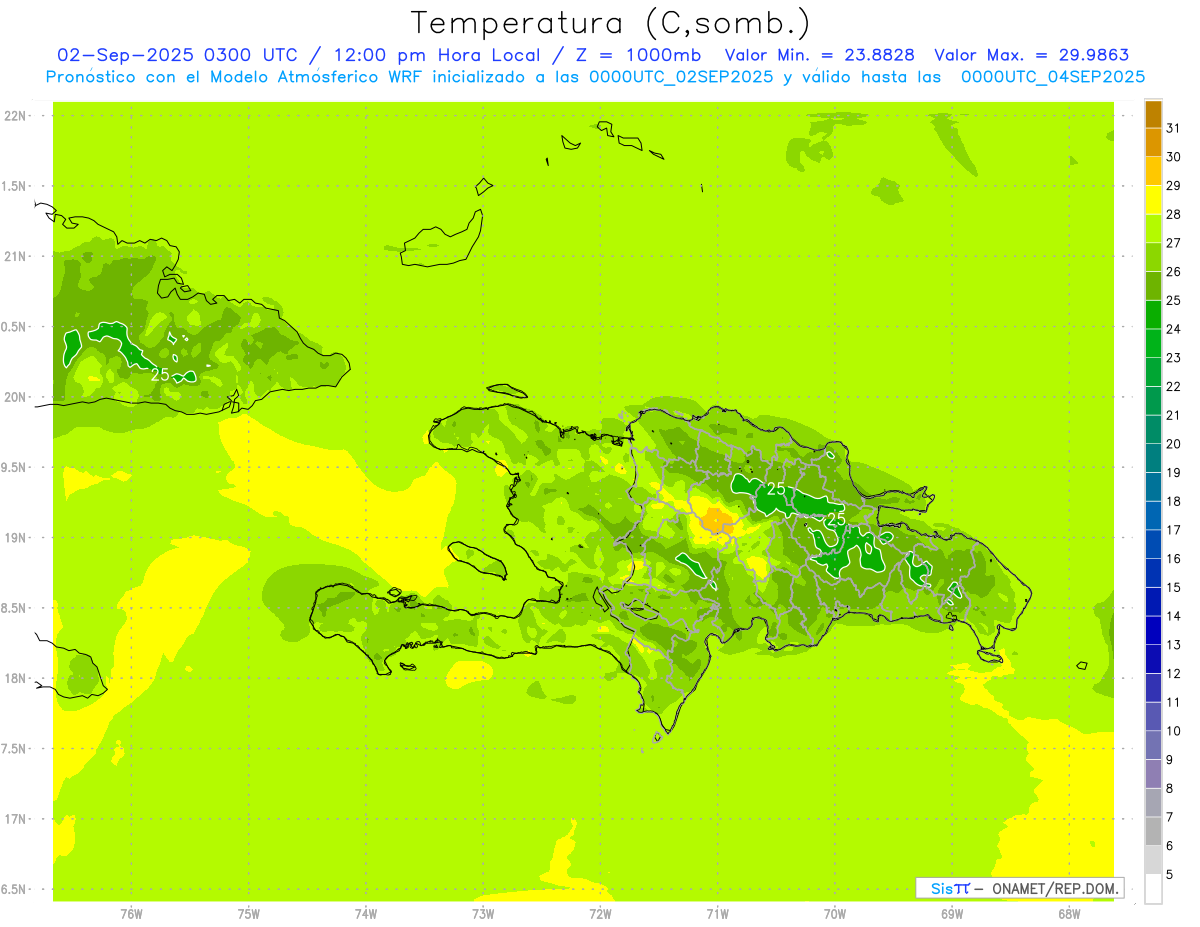Click the '76W' longitude axis label
Image resolution: width=1200 pixels, height=927 pixels.
tap(131, 913)
